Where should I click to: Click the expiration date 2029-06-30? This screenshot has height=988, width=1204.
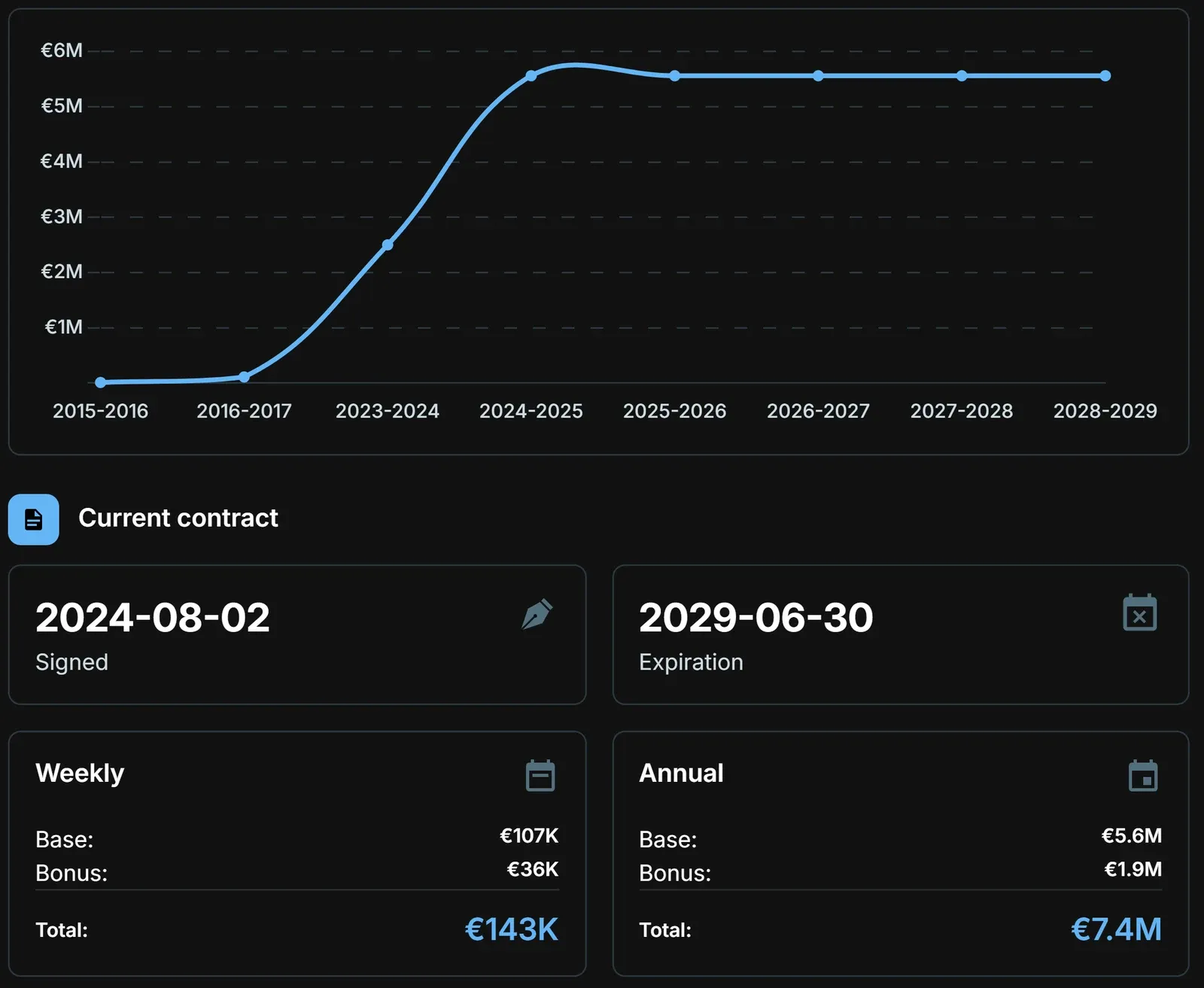click(756, 618)
